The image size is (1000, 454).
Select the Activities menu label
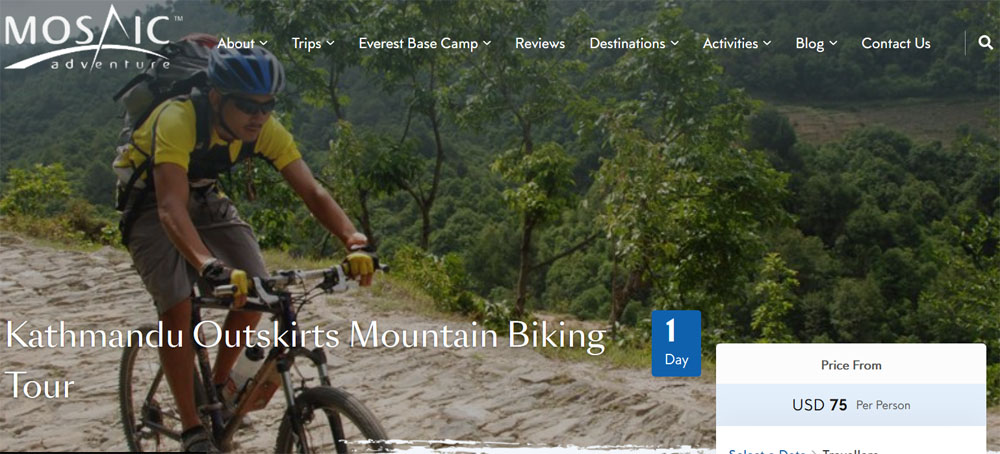coord(730,43)
